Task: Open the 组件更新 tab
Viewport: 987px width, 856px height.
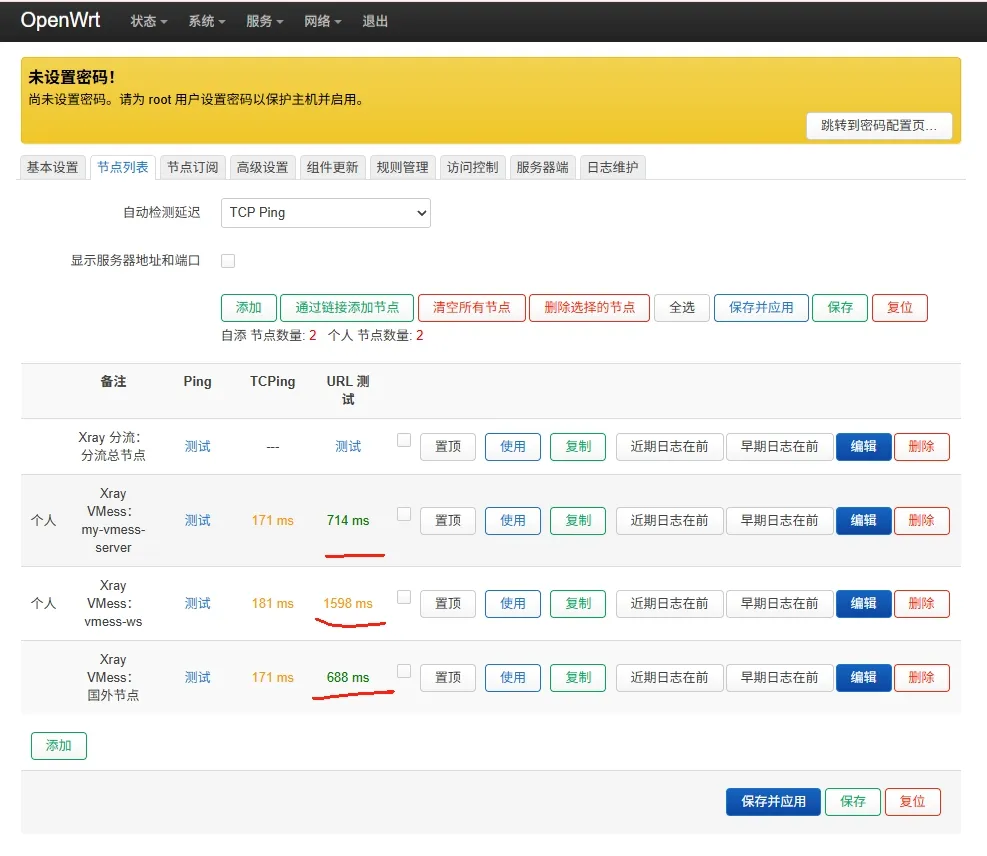Action: tap(332, 167)
